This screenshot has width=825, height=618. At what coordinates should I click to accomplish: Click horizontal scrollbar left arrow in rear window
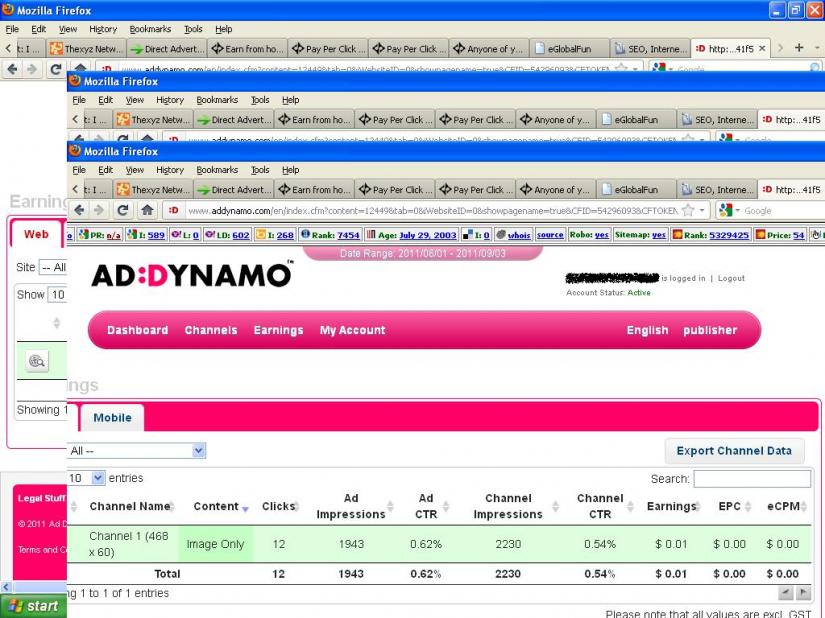[6, 587]
